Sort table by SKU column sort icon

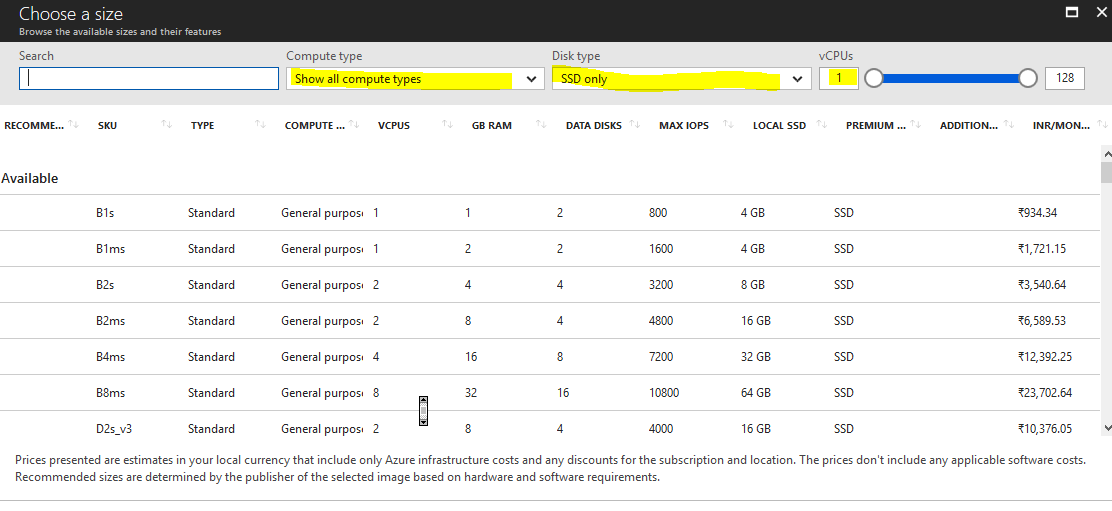coord(167,125)
